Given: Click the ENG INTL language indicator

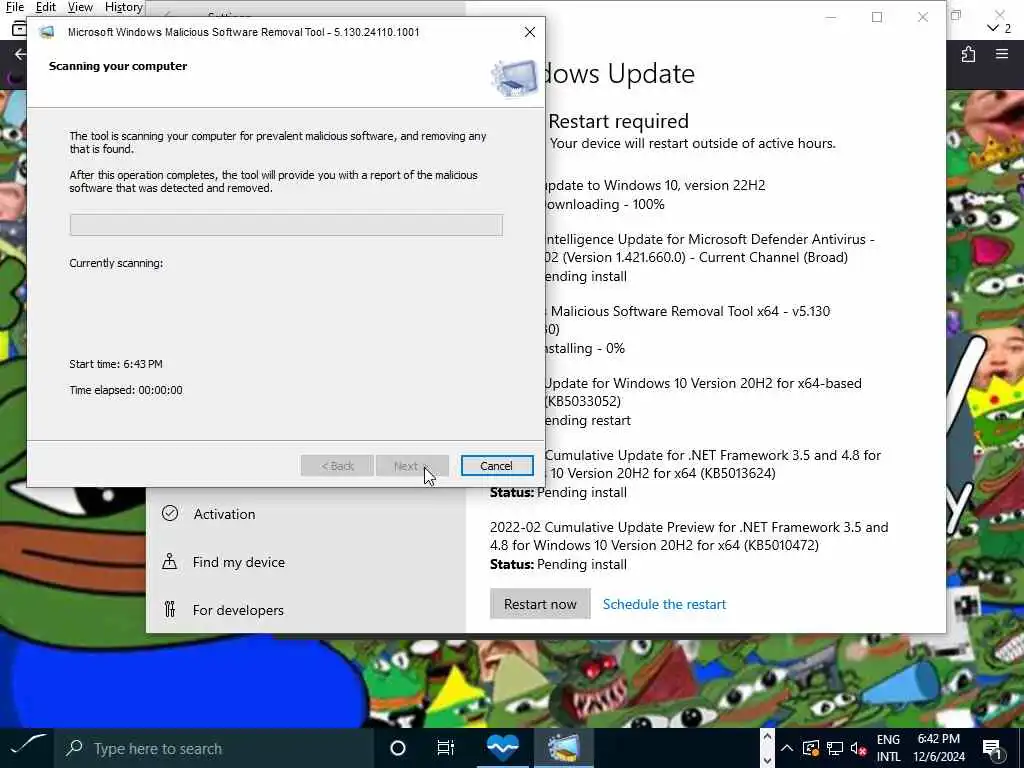Looking at the screenshot, I should (x=888, y=748).
